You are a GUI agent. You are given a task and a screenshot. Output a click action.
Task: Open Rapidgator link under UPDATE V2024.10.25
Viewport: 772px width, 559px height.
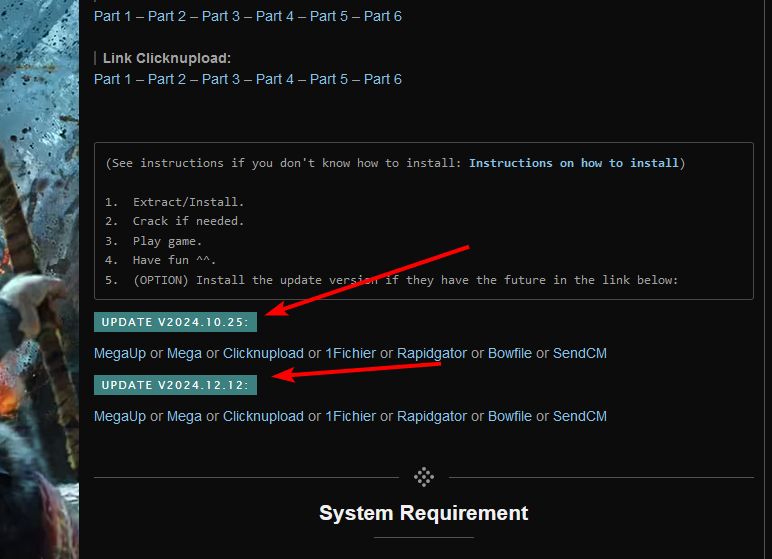[x=432, y=354]
